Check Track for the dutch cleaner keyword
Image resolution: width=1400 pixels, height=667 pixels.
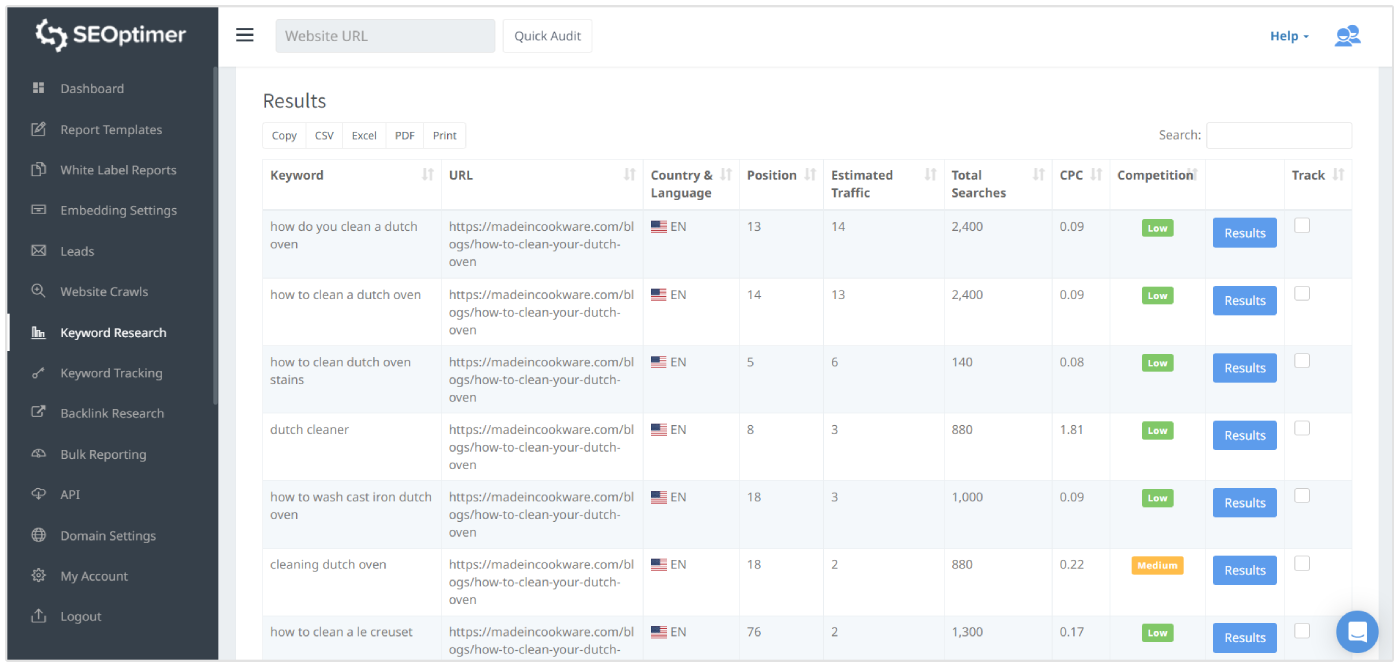[x=1302, y=428]
